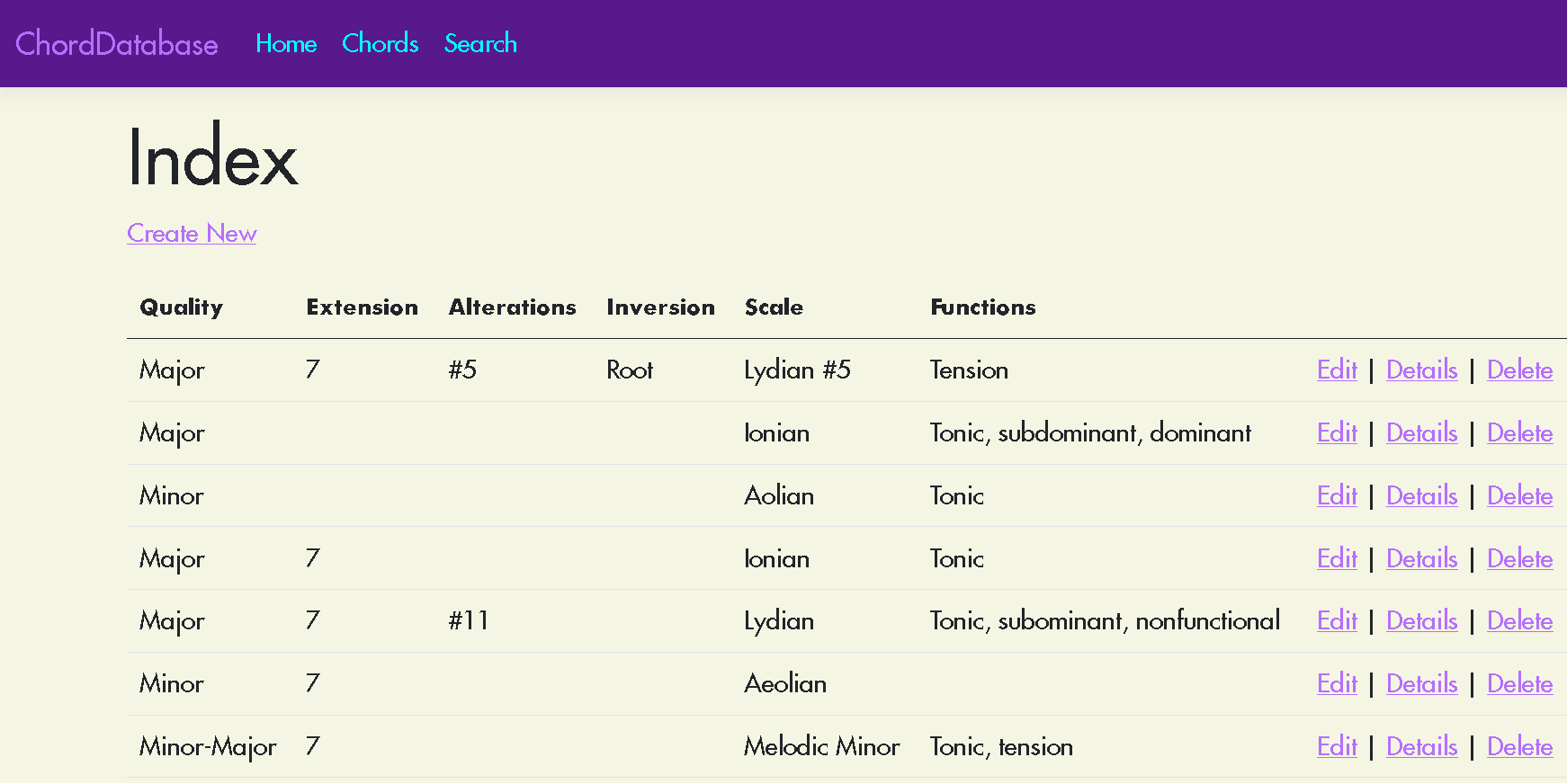Edit the Major 7 #5 Lydian #5 chord
This screenshot has height=784, width=1567.
pyautogui.click(x=1337, y=370)
